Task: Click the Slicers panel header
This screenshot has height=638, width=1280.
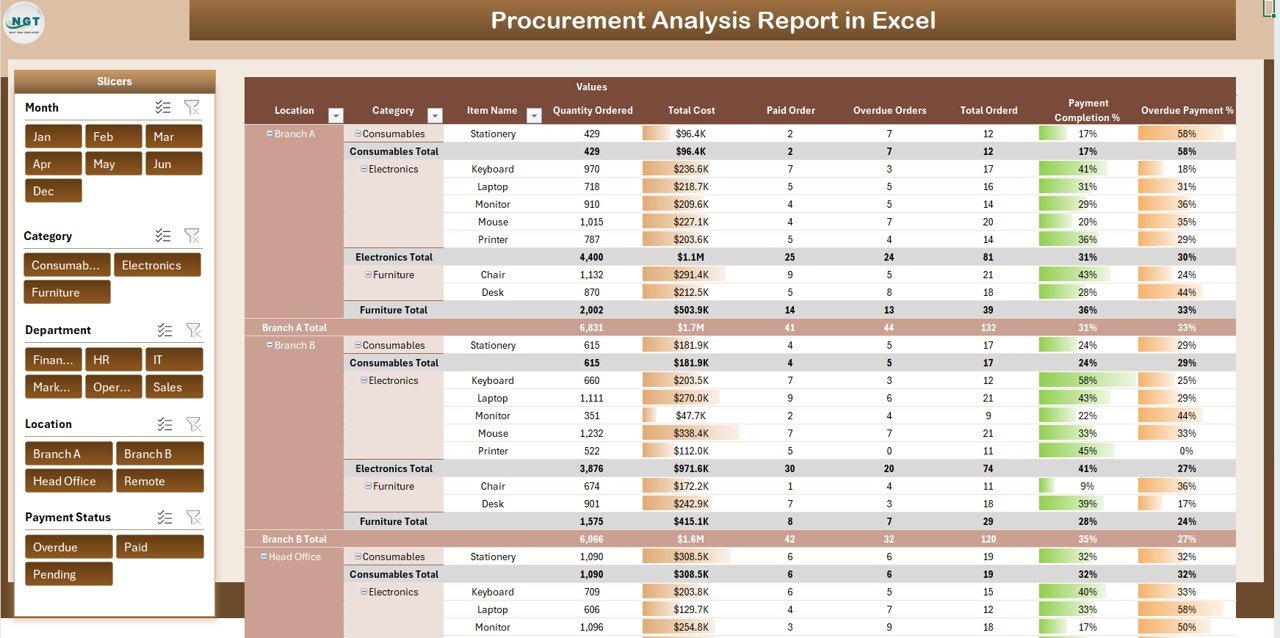Action: click(x=114, y=81)
